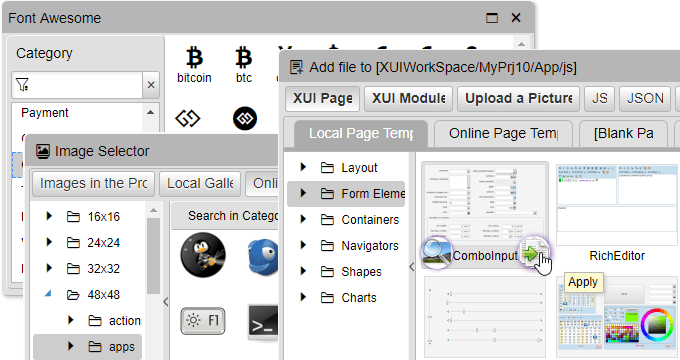
Task: Select the Navigators tree item
Action: (346, 245)
